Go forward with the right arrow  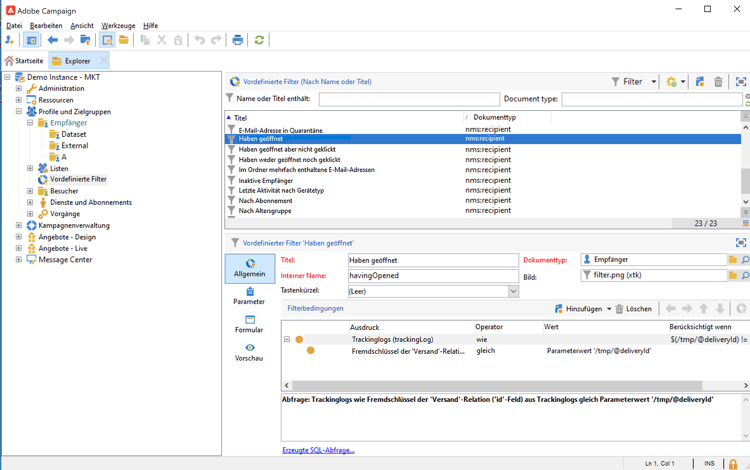(69, 40)
